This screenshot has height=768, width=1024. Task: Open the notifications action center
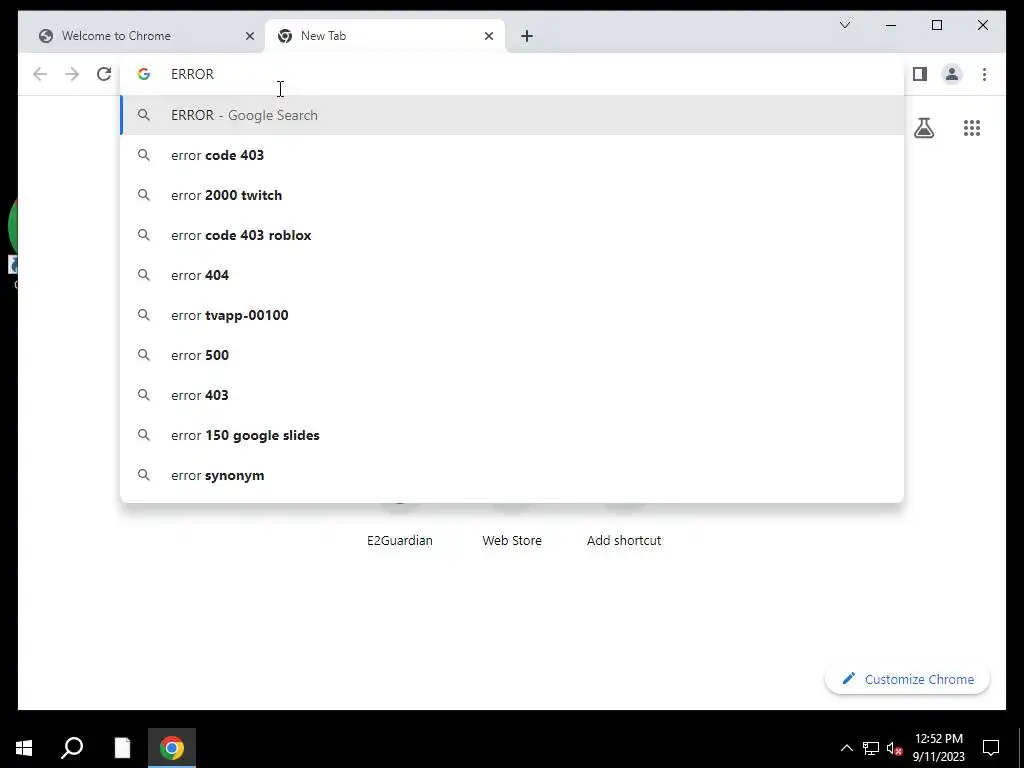point(991,748)
